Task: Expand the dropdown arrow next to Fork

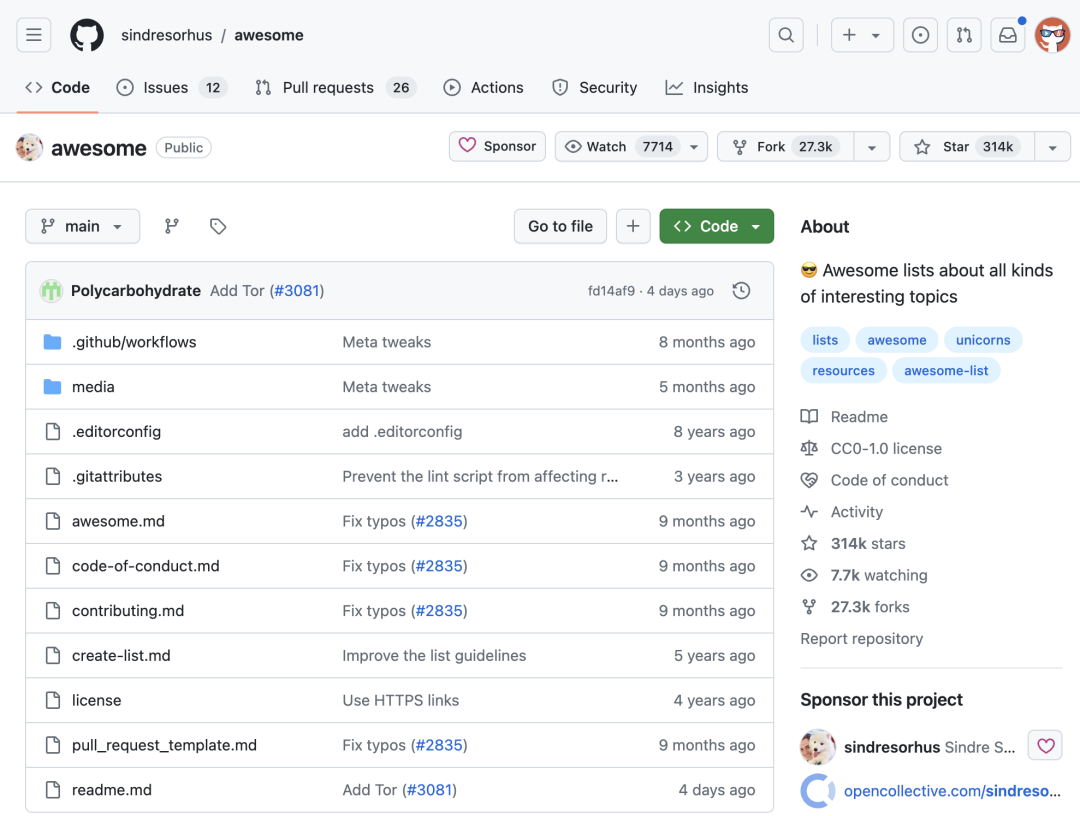Action: click(872, 147)
